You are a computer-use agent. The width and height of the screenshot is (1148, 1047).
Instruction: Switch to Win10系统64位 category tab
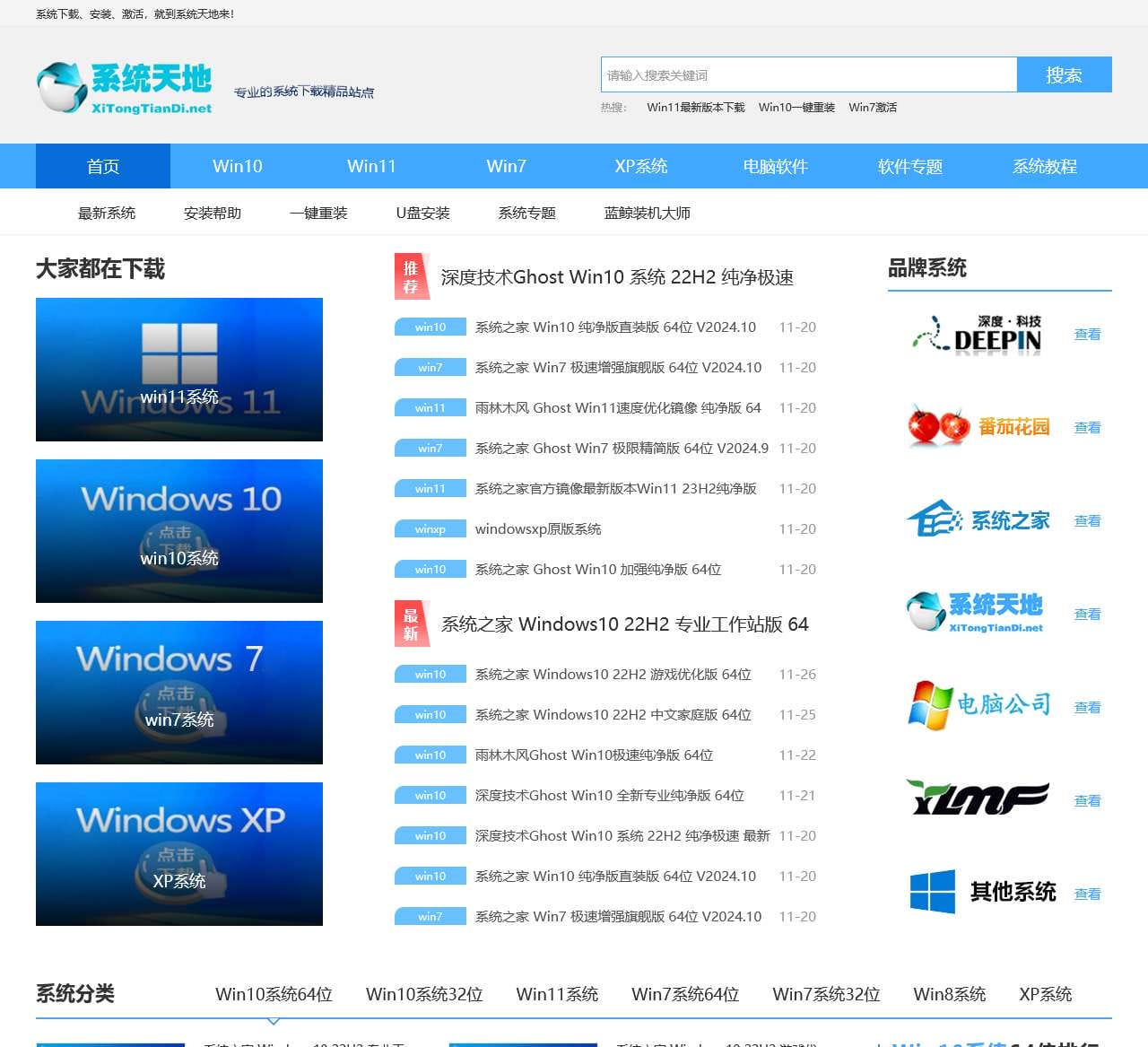pos(274,994)
